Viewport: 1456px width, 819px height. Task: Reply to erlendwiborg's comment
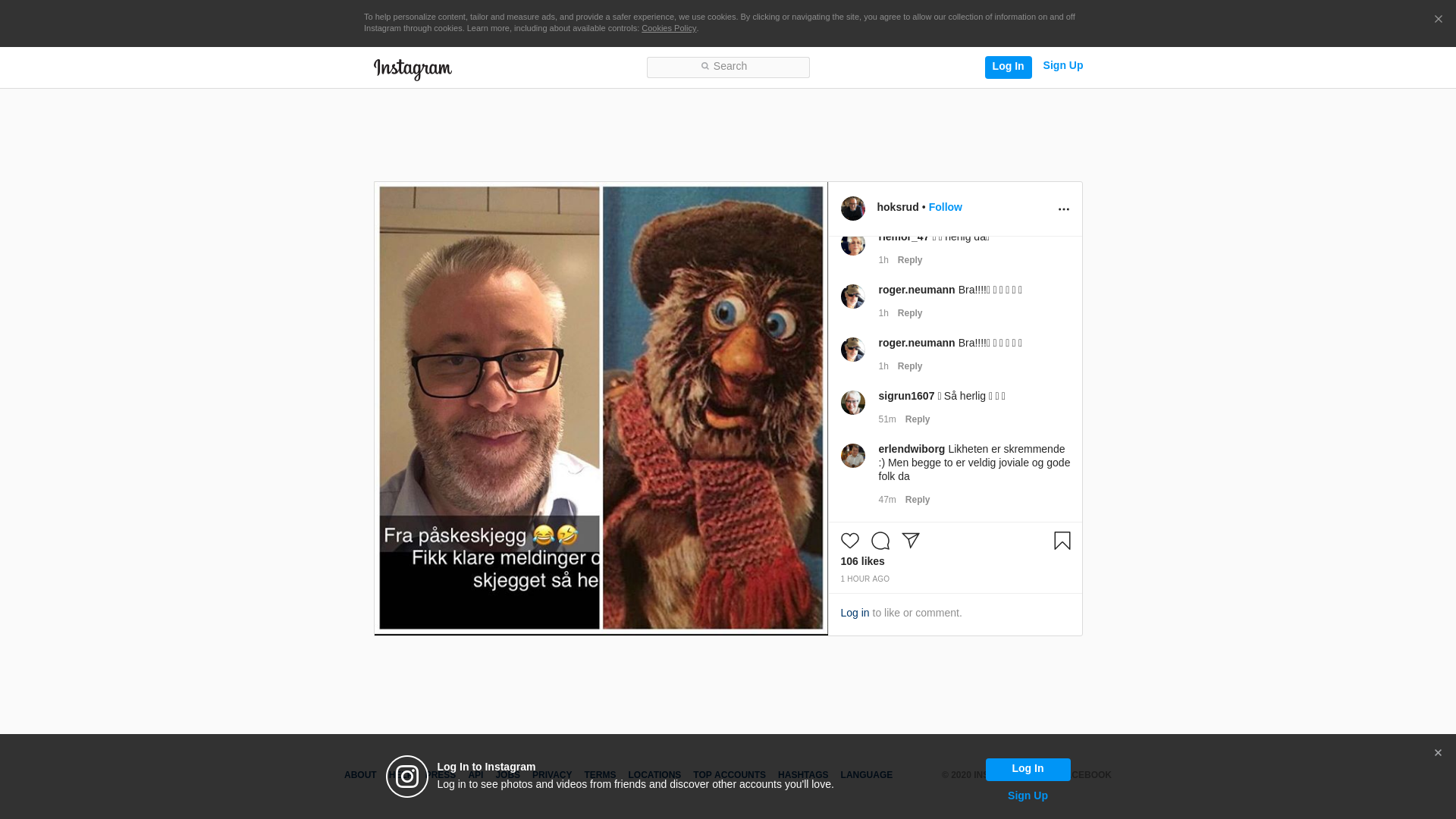(x=917, y=500)
